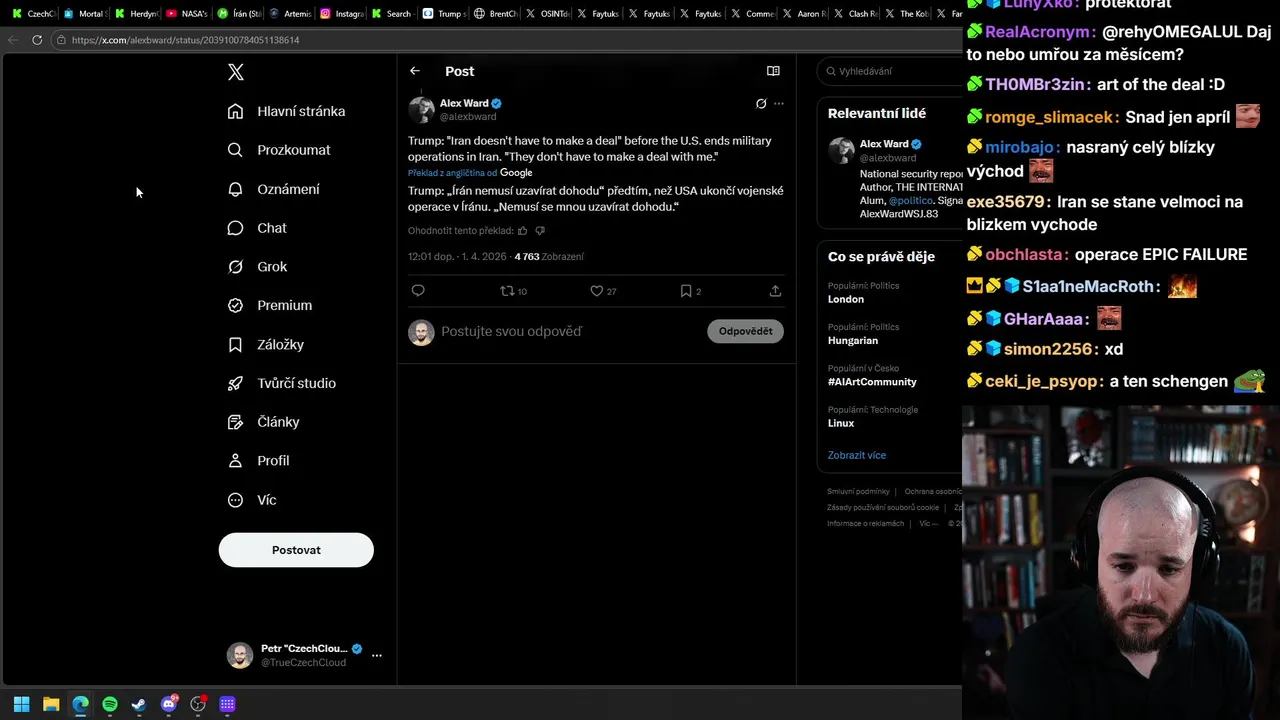The width and height of the screenshot is (1280, 720).
Task: Switch to the Trump browser tab
Action: click(x=444, y=14)
